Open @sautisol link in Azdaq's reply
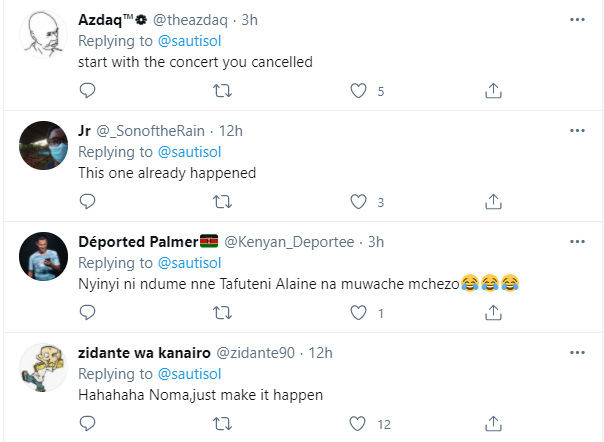 point(190,41)
